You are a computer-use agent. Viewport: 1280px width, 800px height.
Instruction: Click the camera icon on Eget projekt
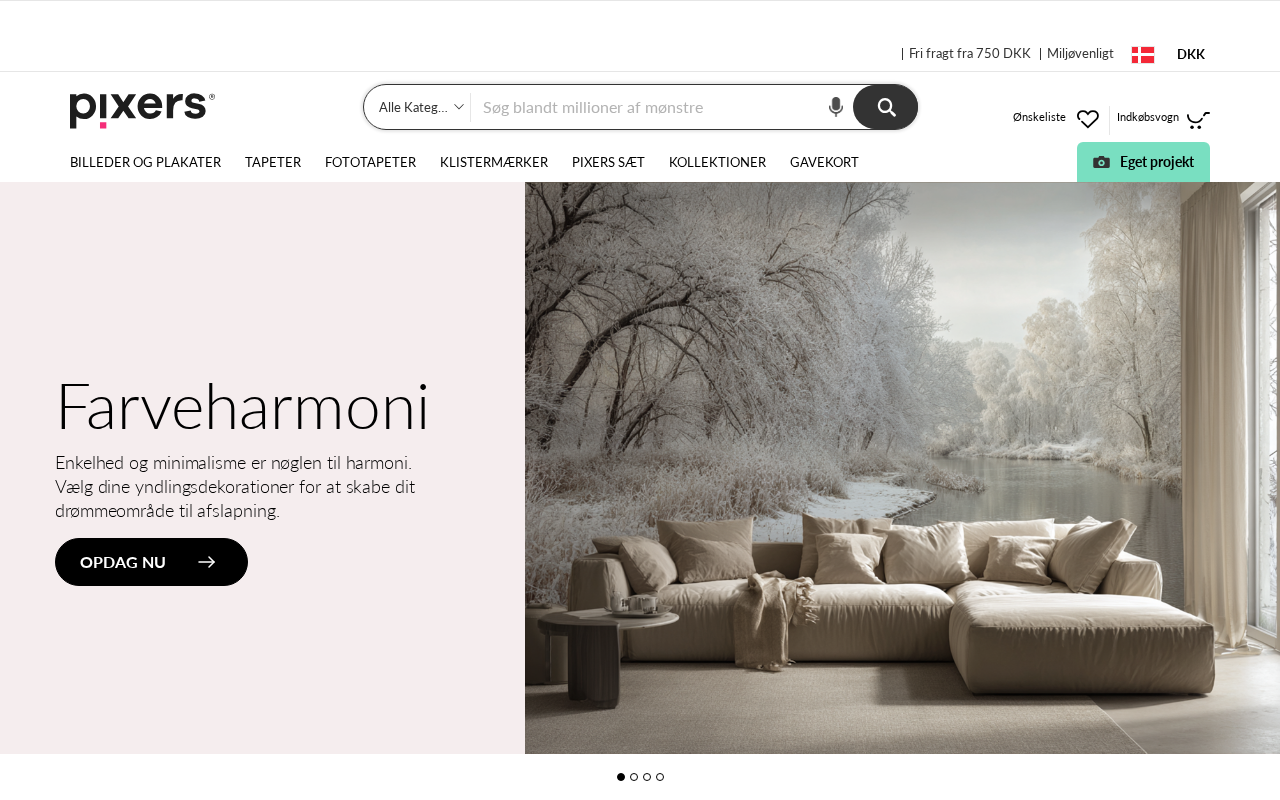[x=1101, y=162]
